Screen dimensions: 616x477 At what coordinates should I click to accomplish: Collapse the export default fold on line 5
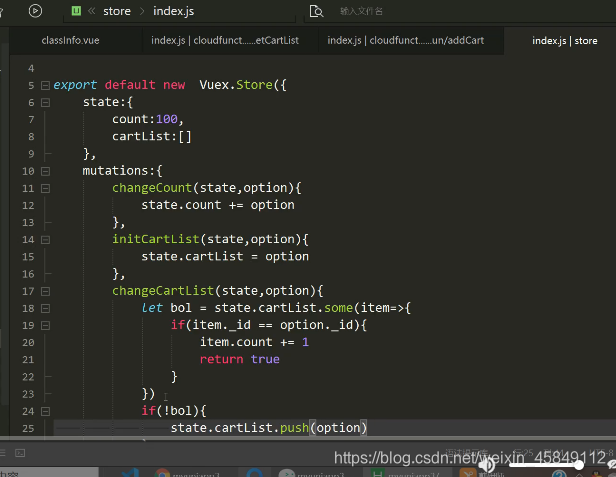tap(46, 85)
